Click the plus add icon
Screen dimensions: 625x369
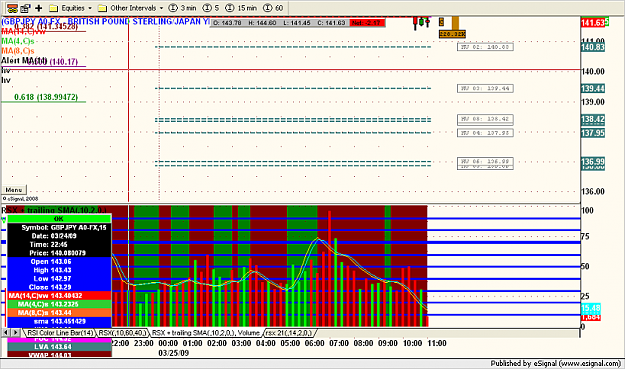point(39,8)
